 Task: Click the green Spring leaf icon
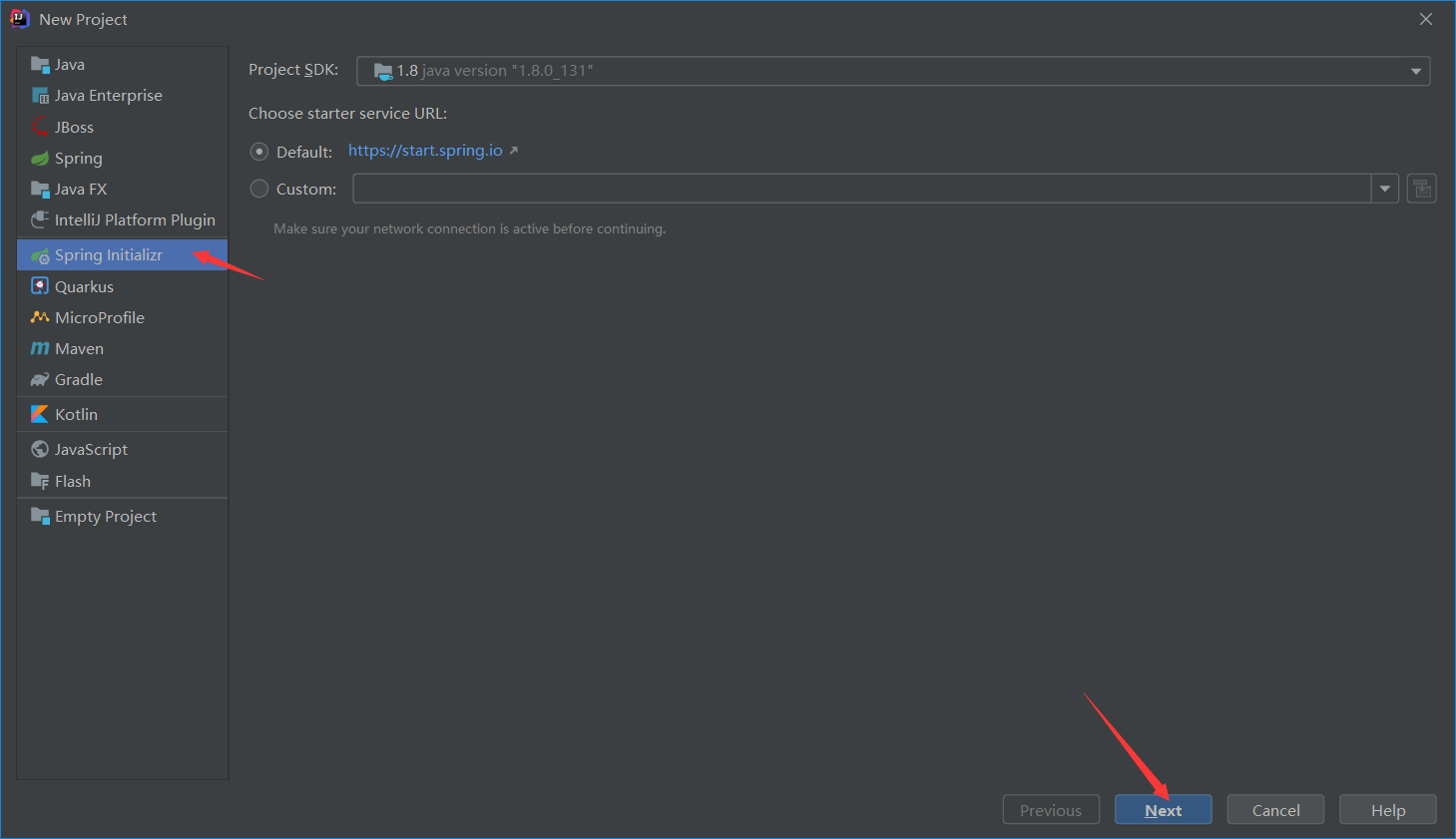click(x=40, y=159)
